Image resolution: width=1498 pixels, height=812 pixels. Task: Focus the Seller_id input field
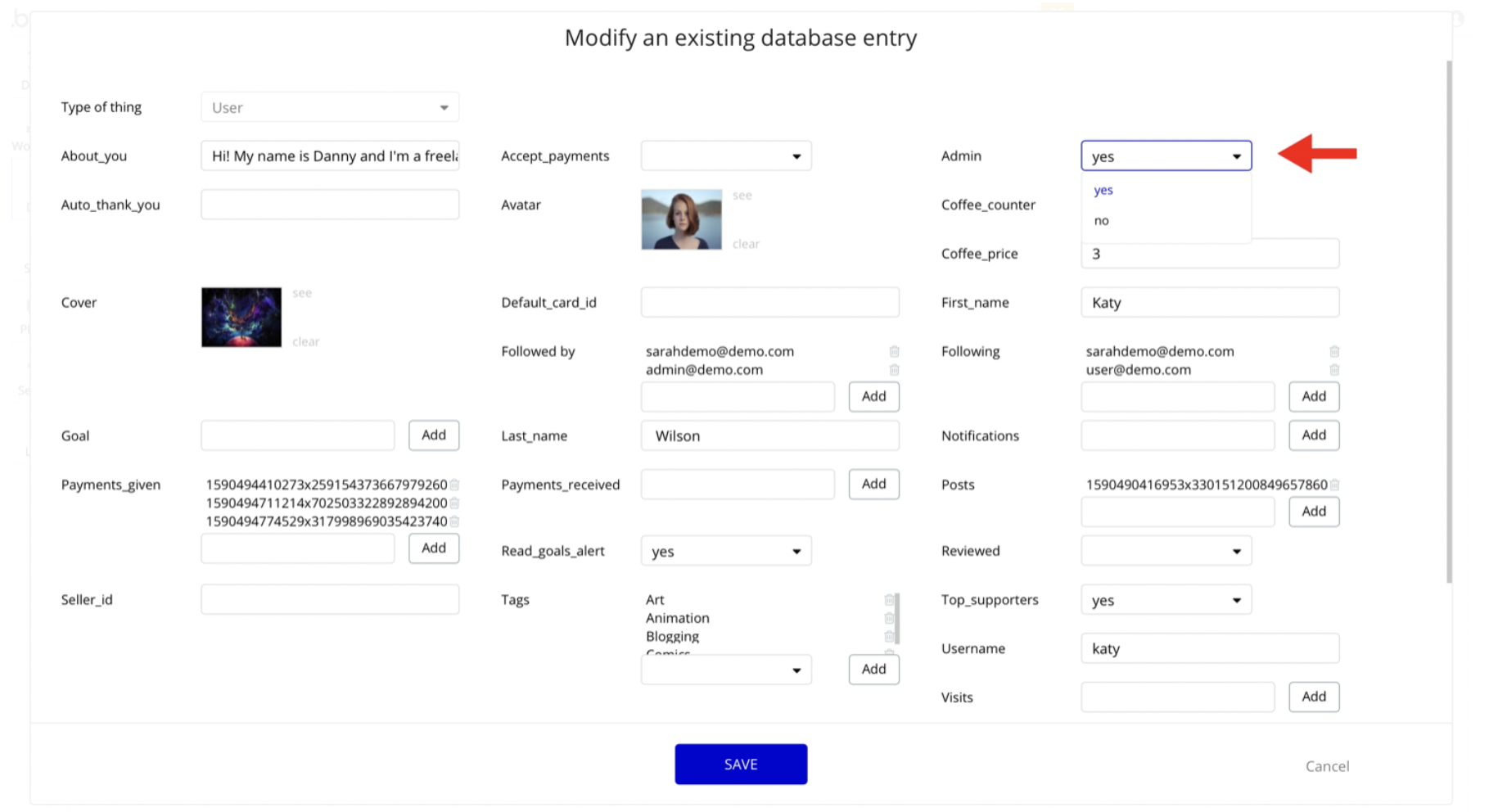point(330,600)
